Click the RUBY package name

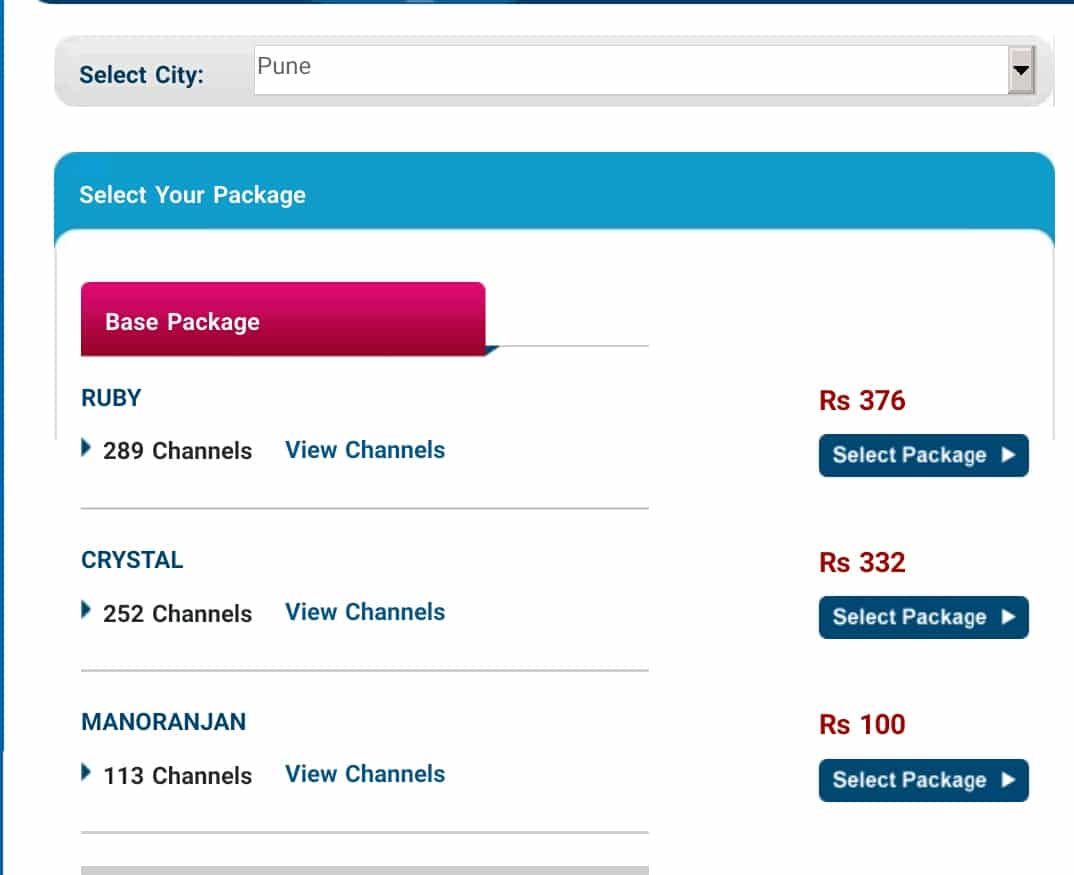[111, 398]
